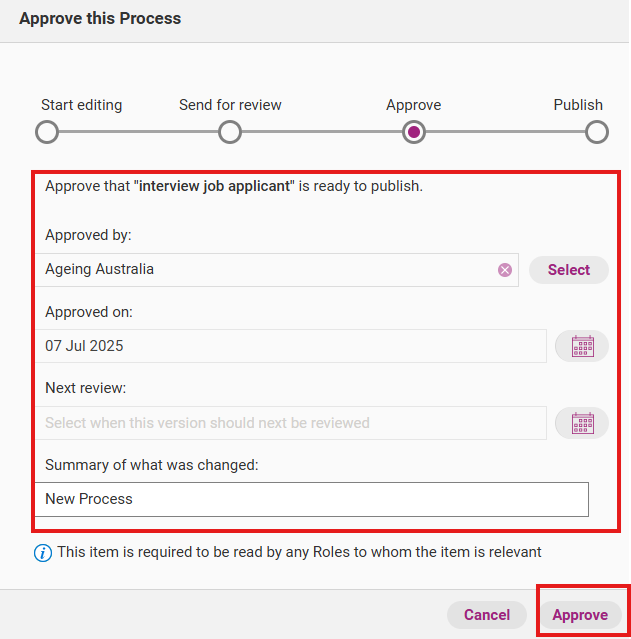The height and width of the screenshot is (639, 631).
Task: Cancel the approval dialog
Action: click(487, 615)
